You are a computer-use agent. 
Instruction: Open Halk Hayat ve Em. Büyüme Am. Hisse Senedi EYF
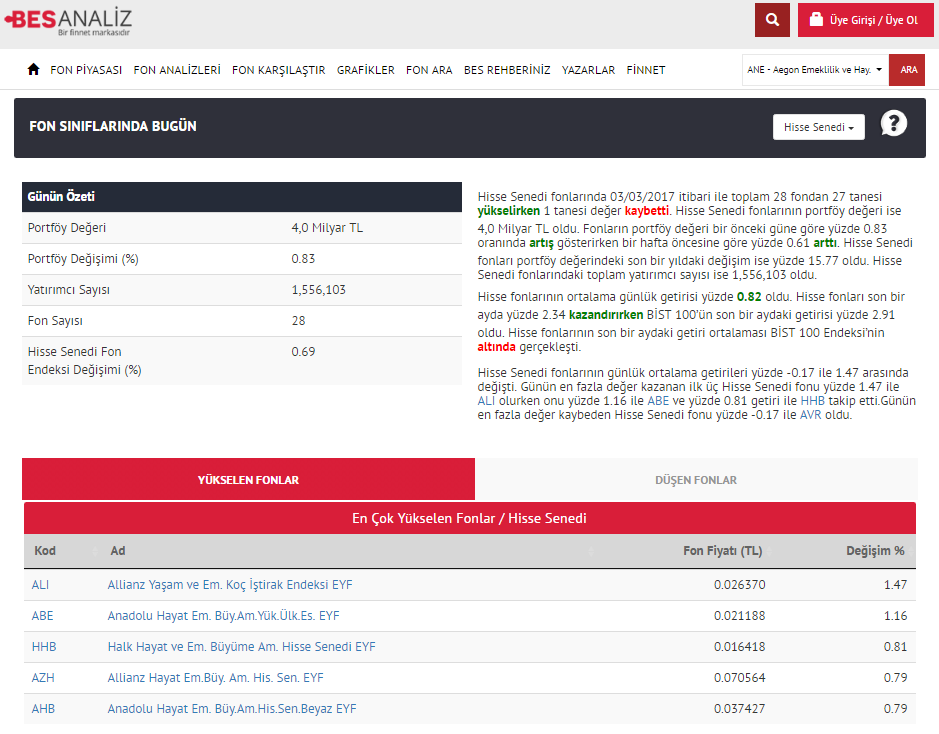(x=241, y=647)
